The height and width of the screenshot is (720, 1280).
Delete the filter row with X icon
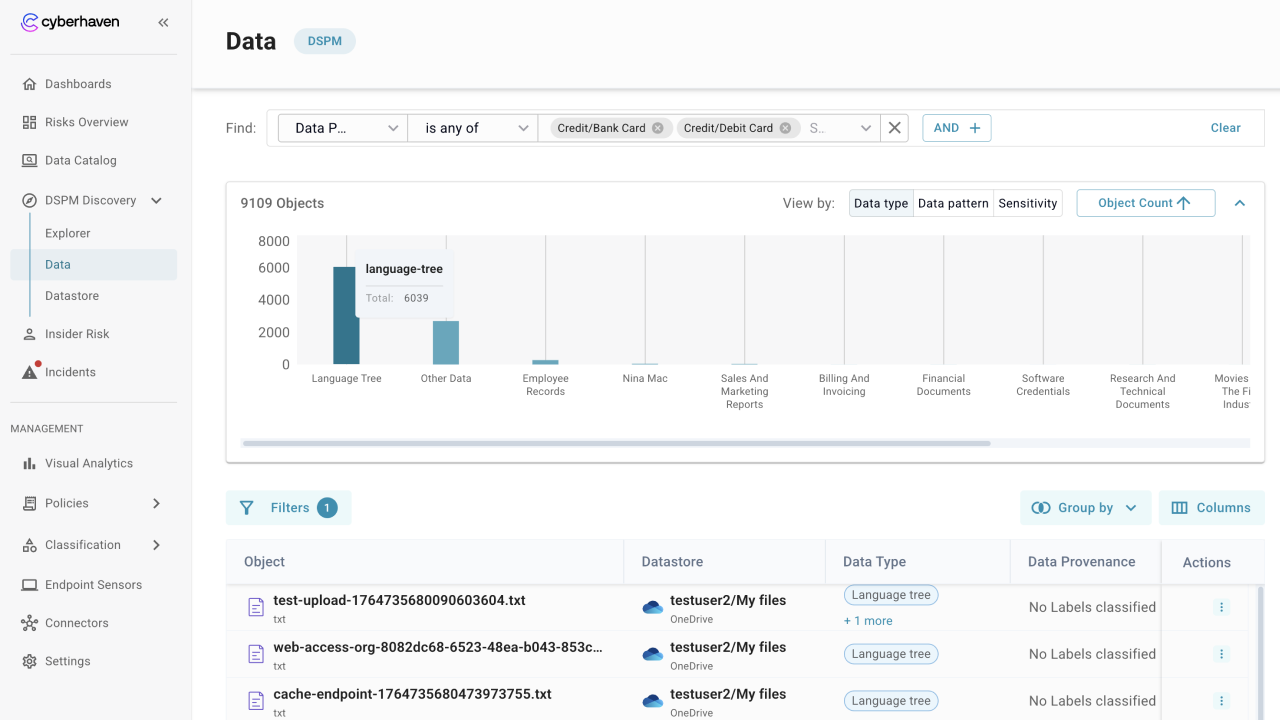895,128
